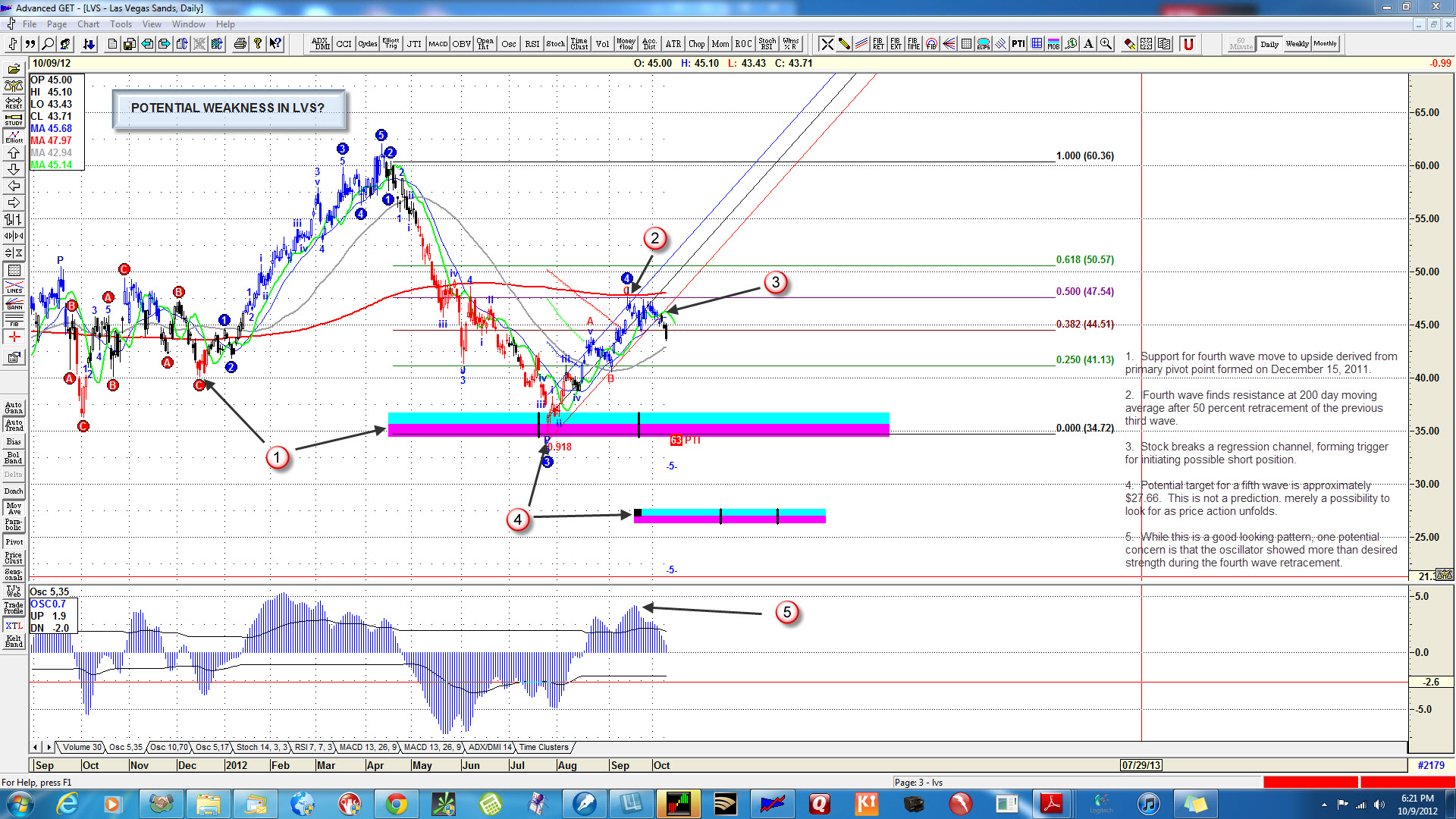
Task: Toggle the Auto Trend sidebar button
Action: 14,425
